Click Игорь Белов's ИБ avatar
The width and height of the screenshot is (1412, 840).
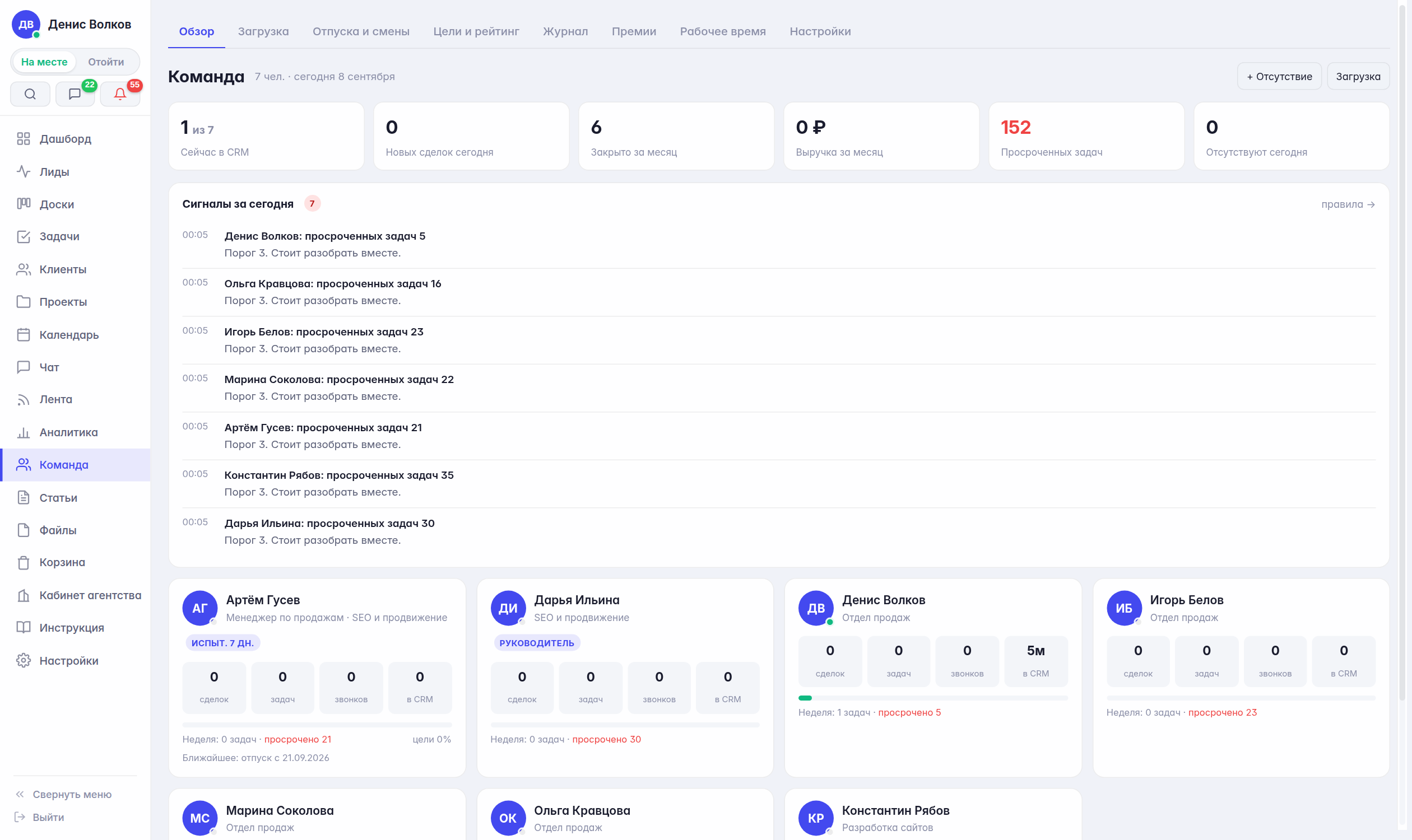(x=1123, y=608)
